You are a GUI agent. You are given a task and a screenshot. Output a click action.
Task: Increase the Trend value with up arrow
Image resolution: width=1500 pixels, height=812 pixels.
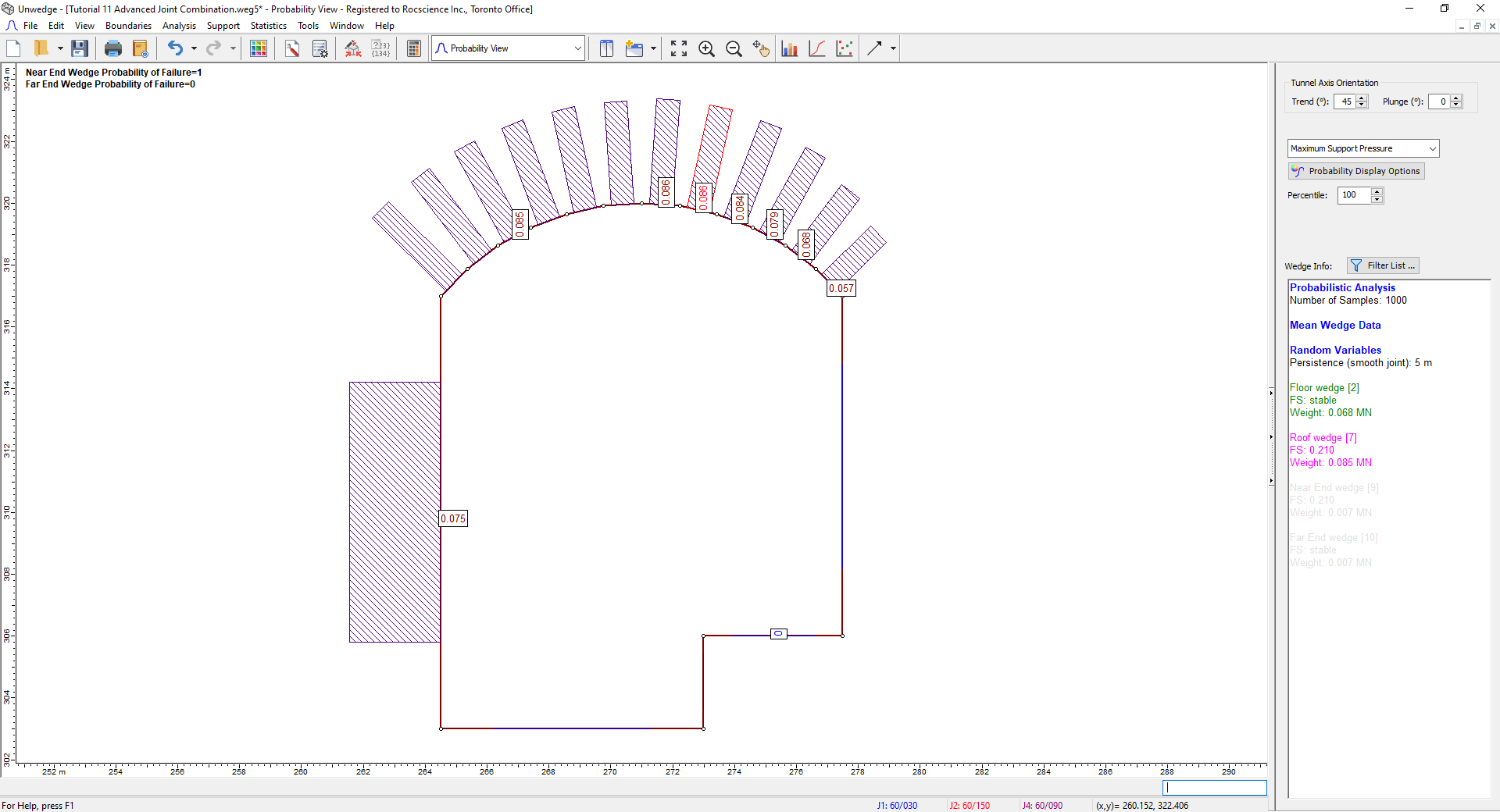coord(1362,98)
